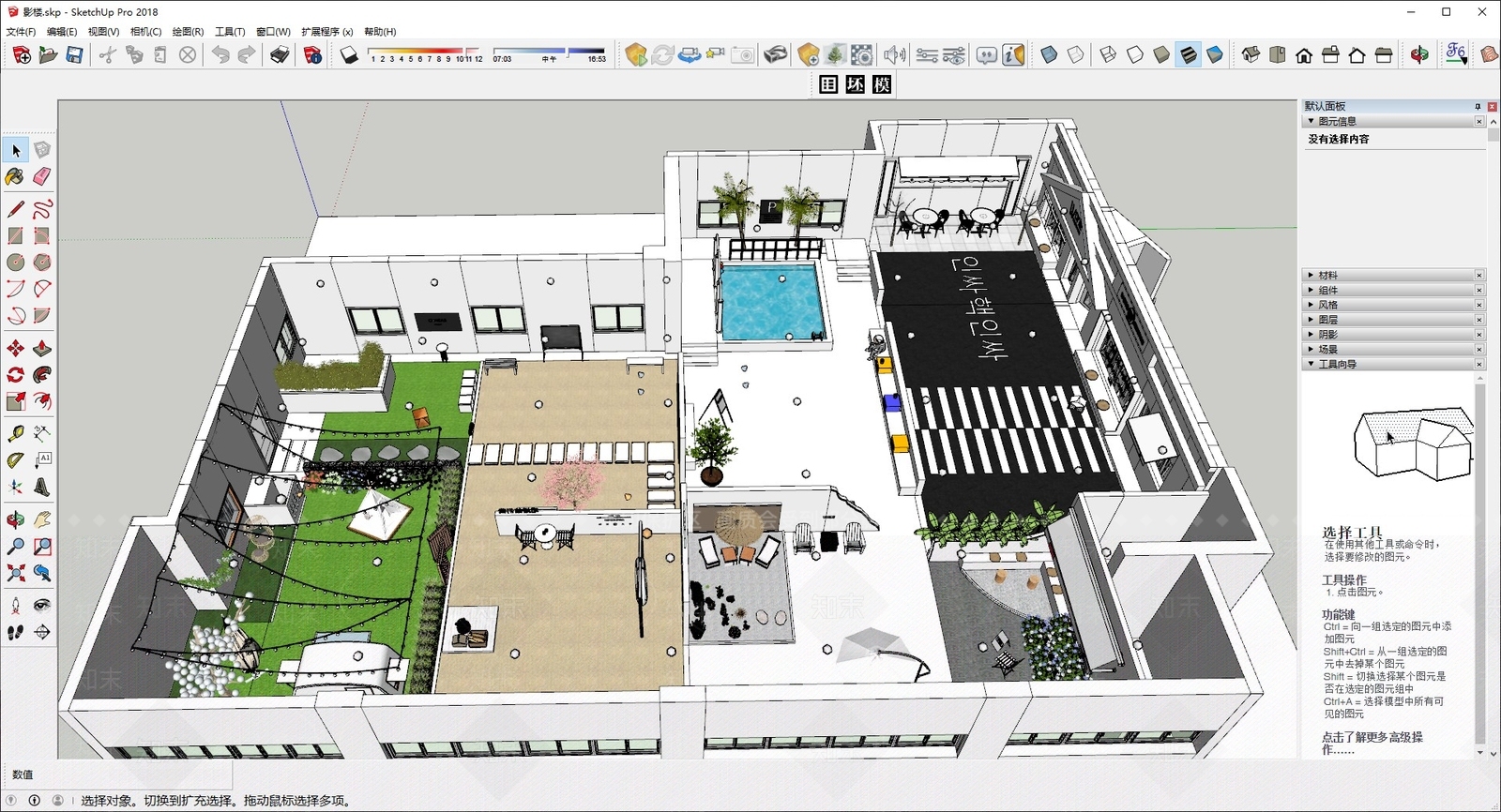Screen dimensions: 1501x812
Task: Click the 模 toolbar button
Action: 882,84
